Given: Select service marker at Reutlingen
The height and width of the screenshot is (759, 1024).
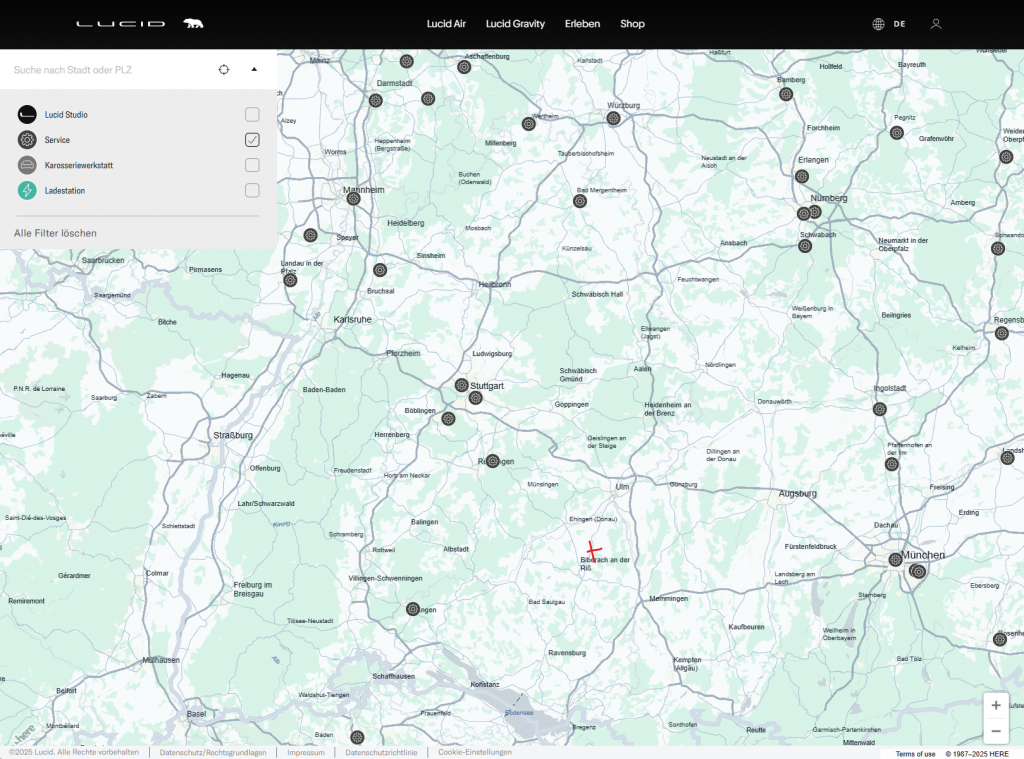Looking at the screenshot, I should 493,460.
